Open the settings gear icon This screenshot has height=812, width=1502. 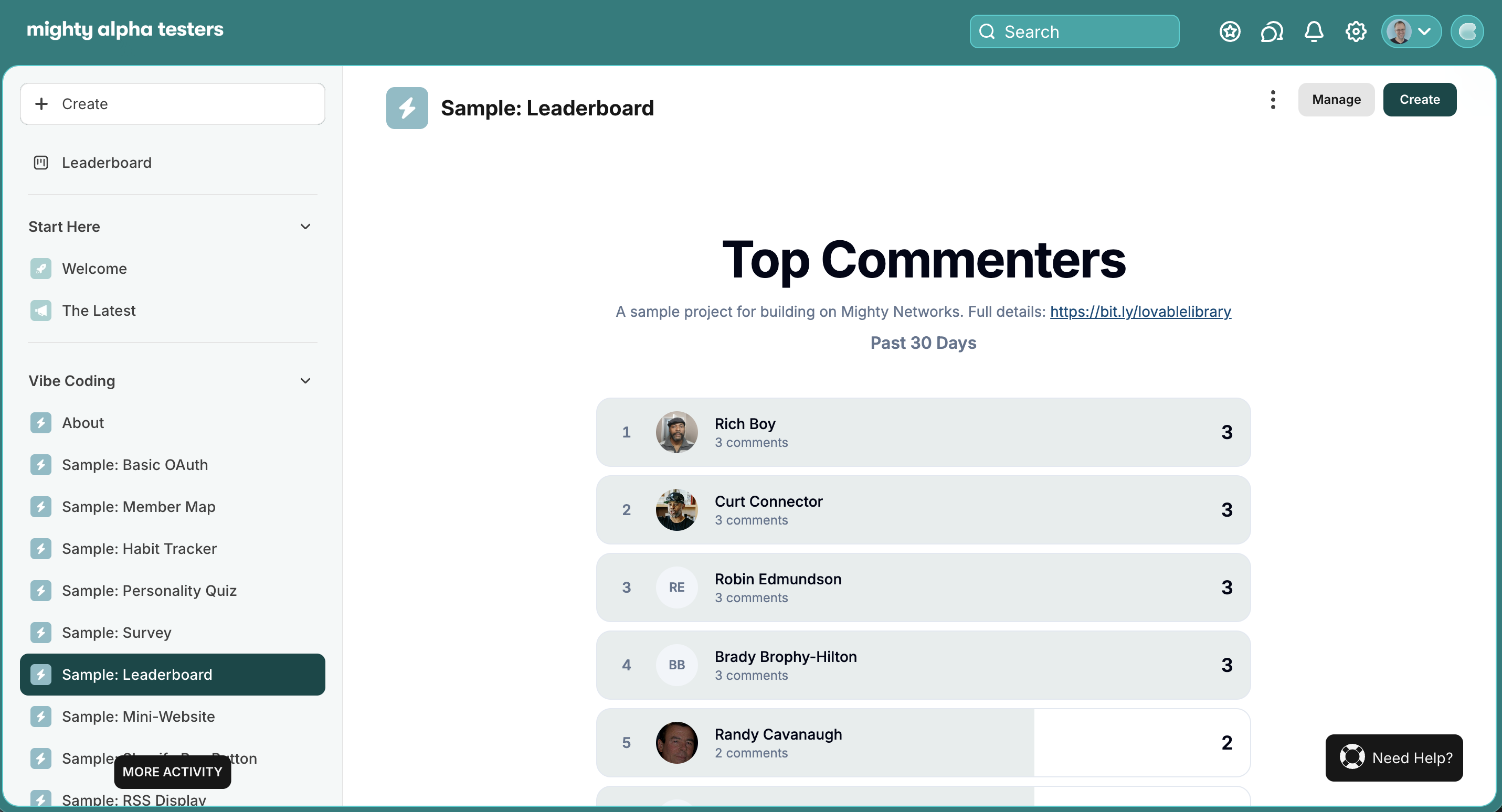pos(1356,31)
